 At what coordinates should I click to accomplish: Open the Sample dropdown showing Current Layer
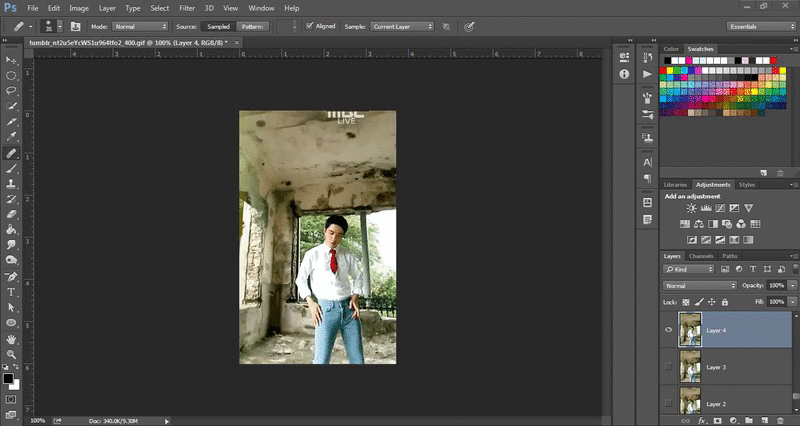401,26
